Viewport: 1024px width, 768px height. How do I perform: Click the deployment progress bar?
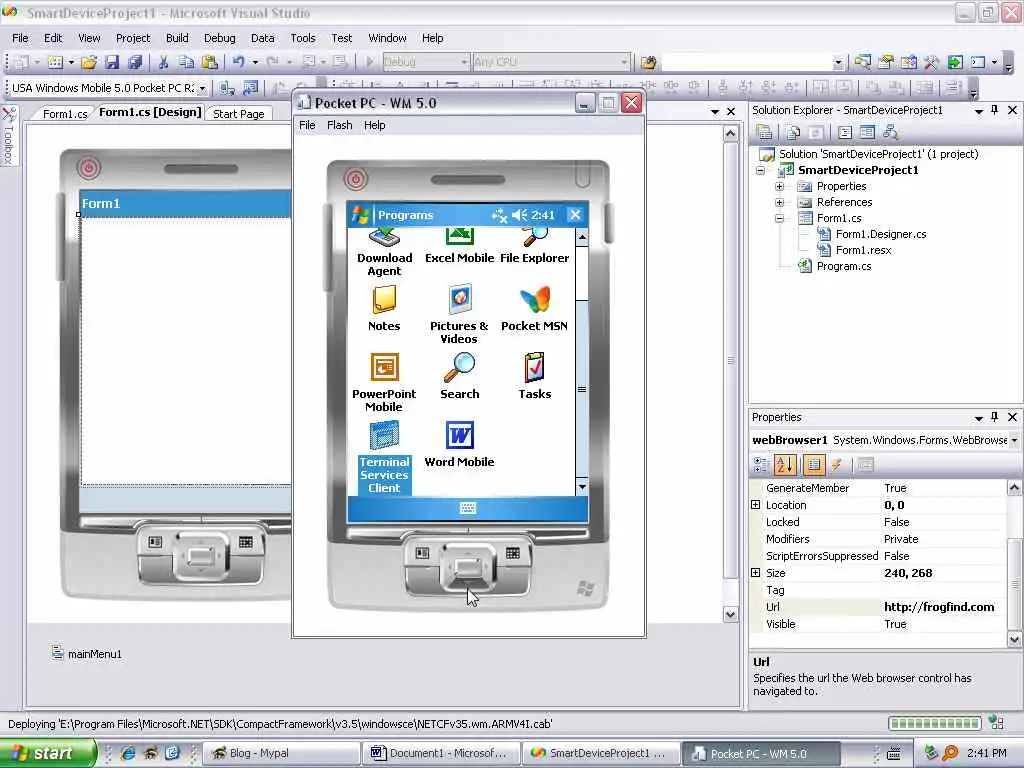coord(935,724)
